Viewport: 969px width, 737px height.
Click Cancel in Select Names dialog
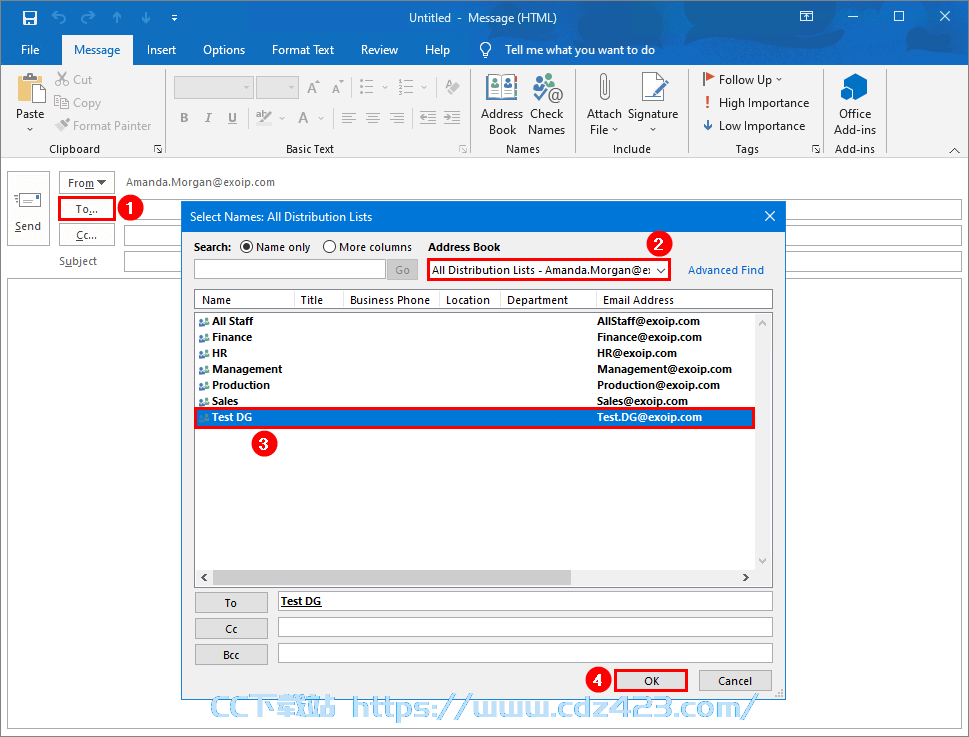(735, 680)
